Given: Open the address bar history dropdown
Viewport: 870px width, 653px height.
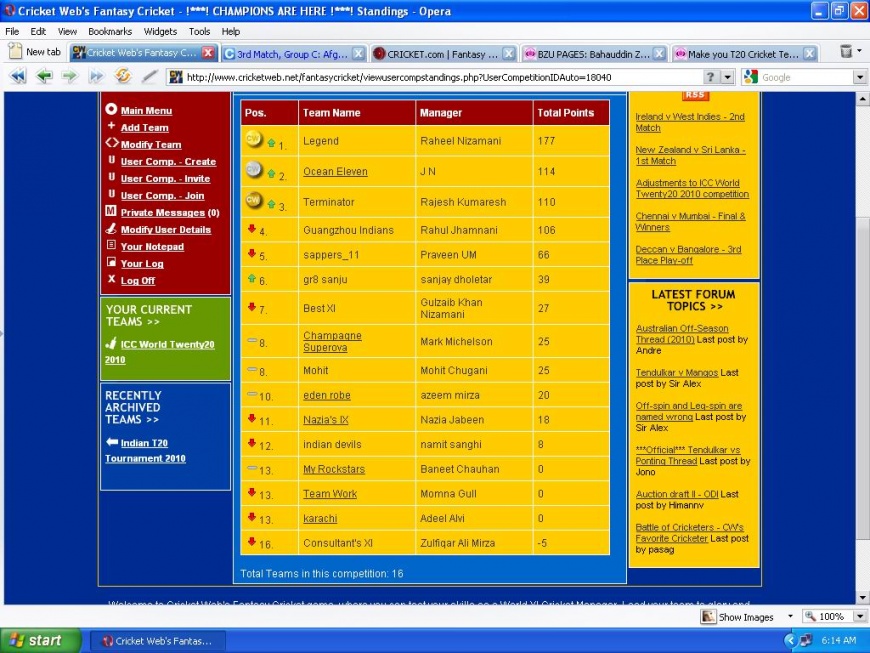Looking at the screenshot, I should pyautogui.click(x=727, y=77).
